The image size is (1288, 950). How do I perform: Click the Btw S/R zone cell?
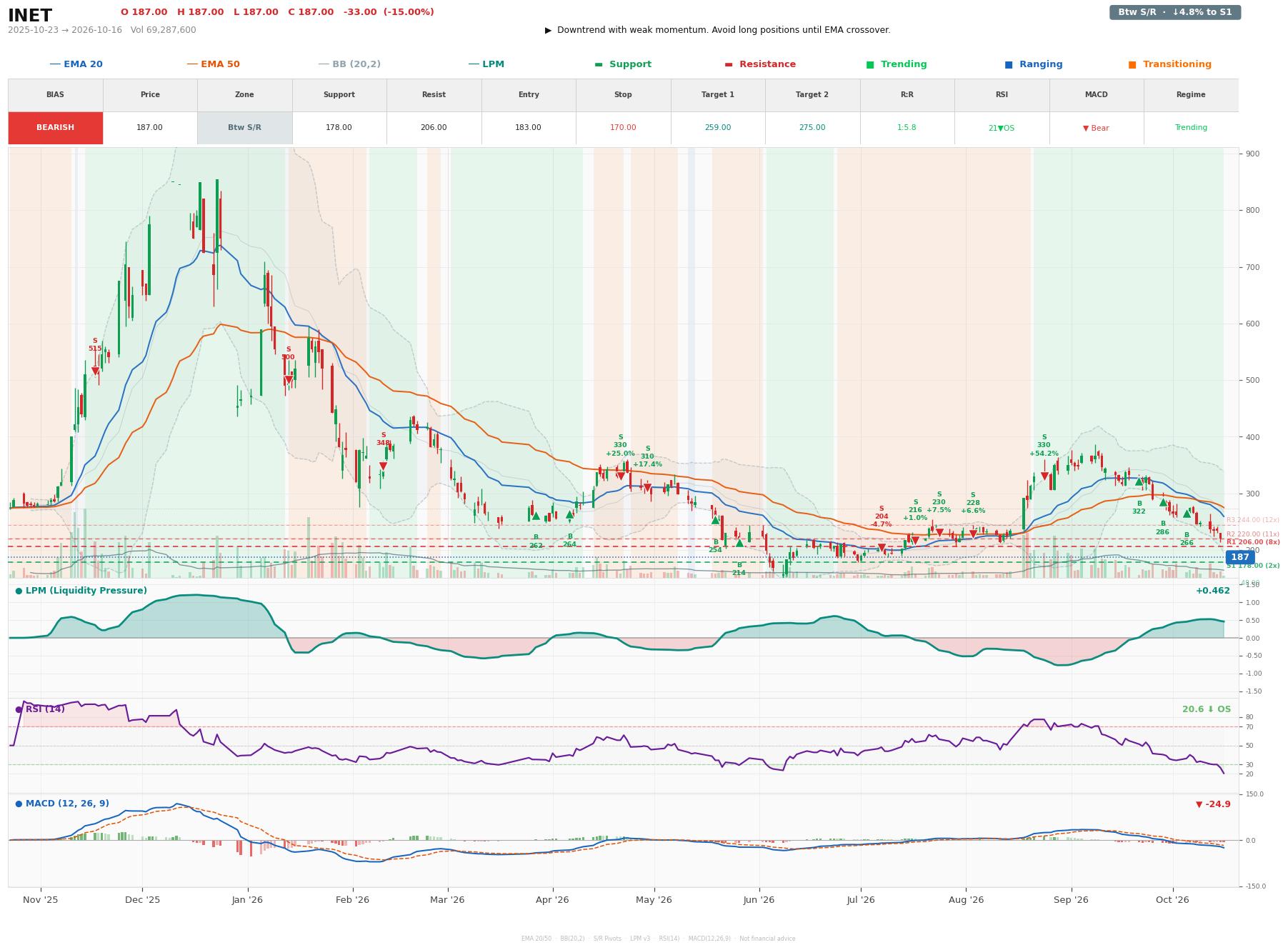[x=244, y=128]
